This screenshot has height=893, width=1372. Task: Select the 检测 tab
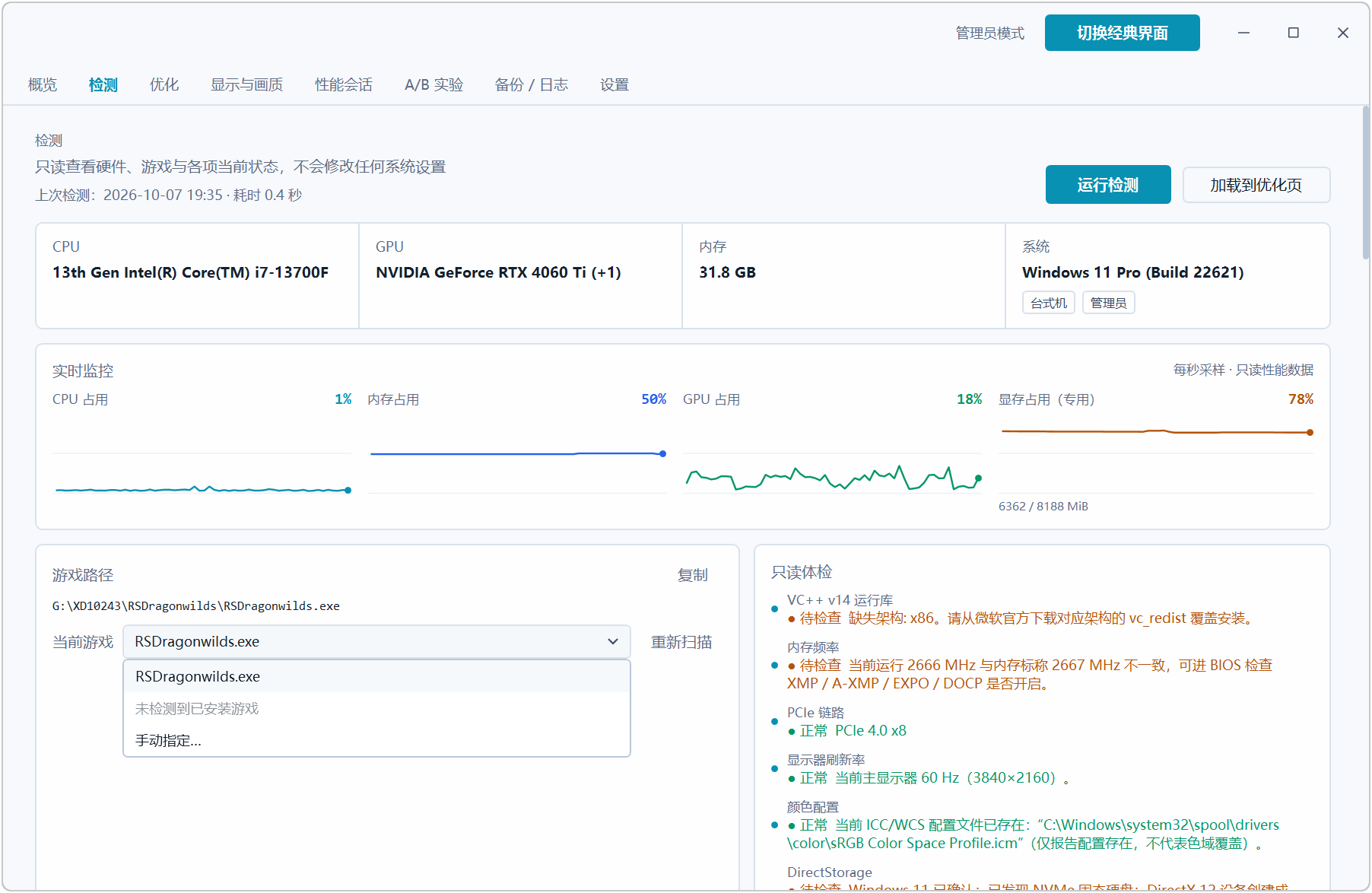click(103, 84)
